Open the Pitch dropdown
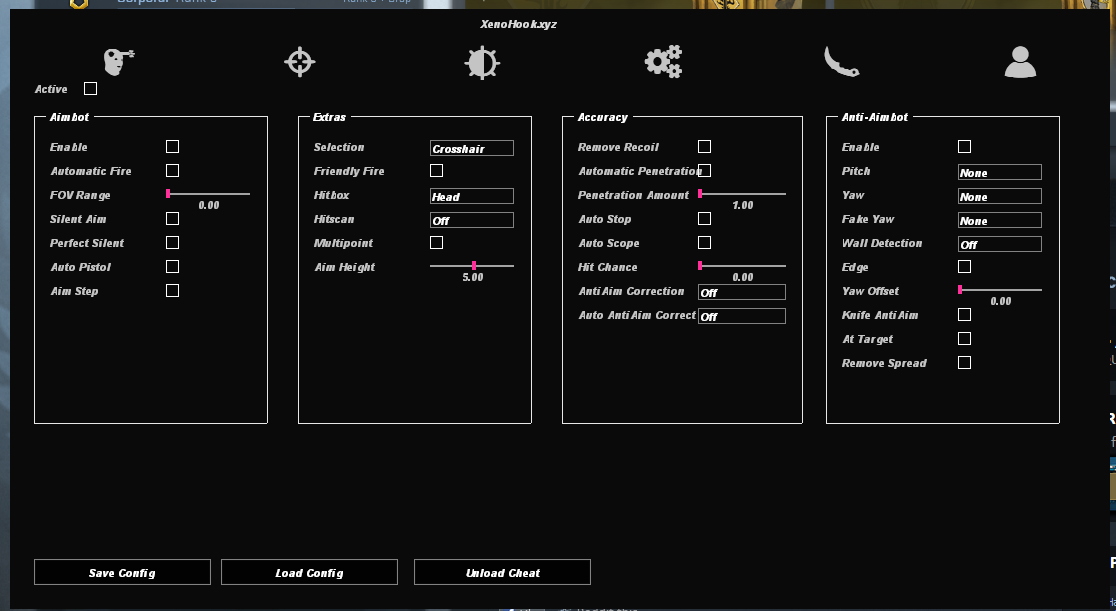This screenshot has height=611, width=1116. click(999, 172)
